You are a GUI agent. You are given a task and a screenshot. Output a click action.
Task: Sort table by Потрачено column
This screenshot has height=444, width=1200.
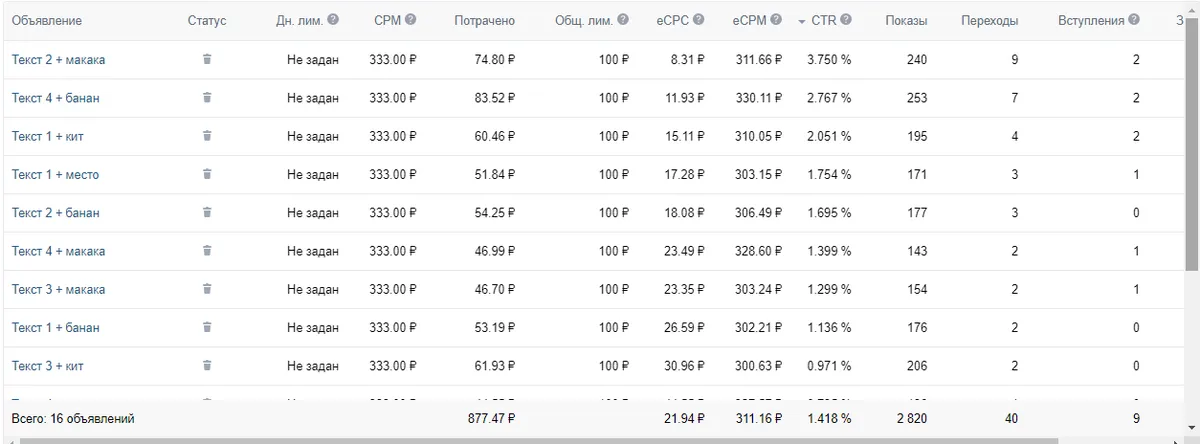coord(484,21)
